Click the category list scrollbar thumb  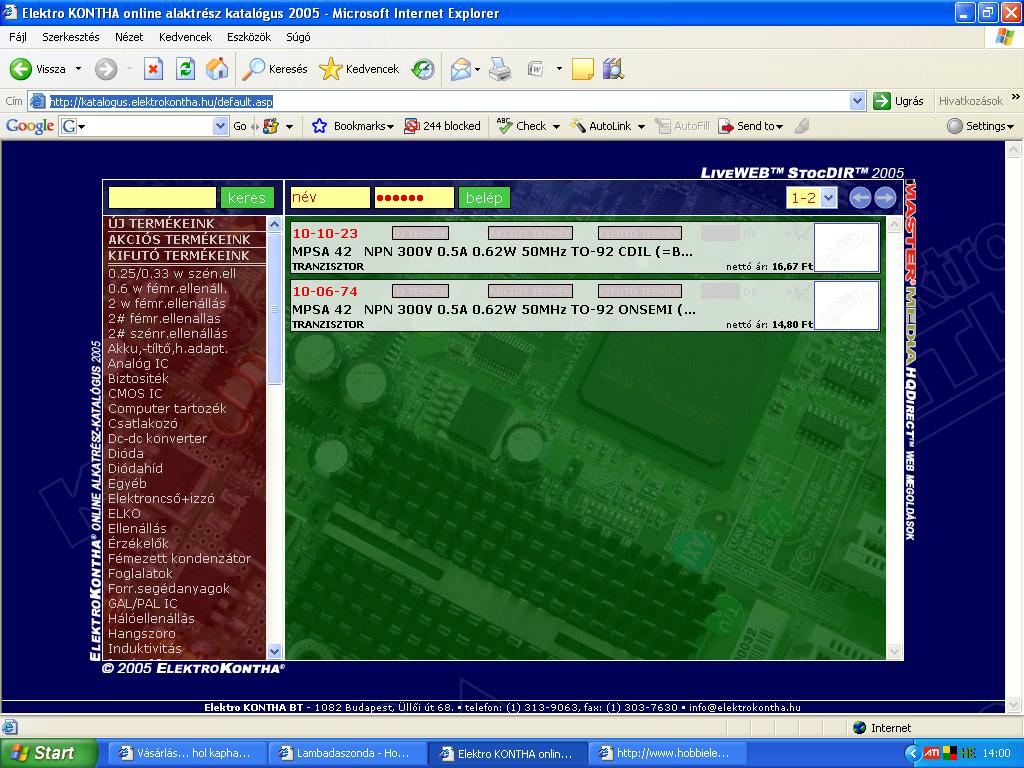[274, 309]
